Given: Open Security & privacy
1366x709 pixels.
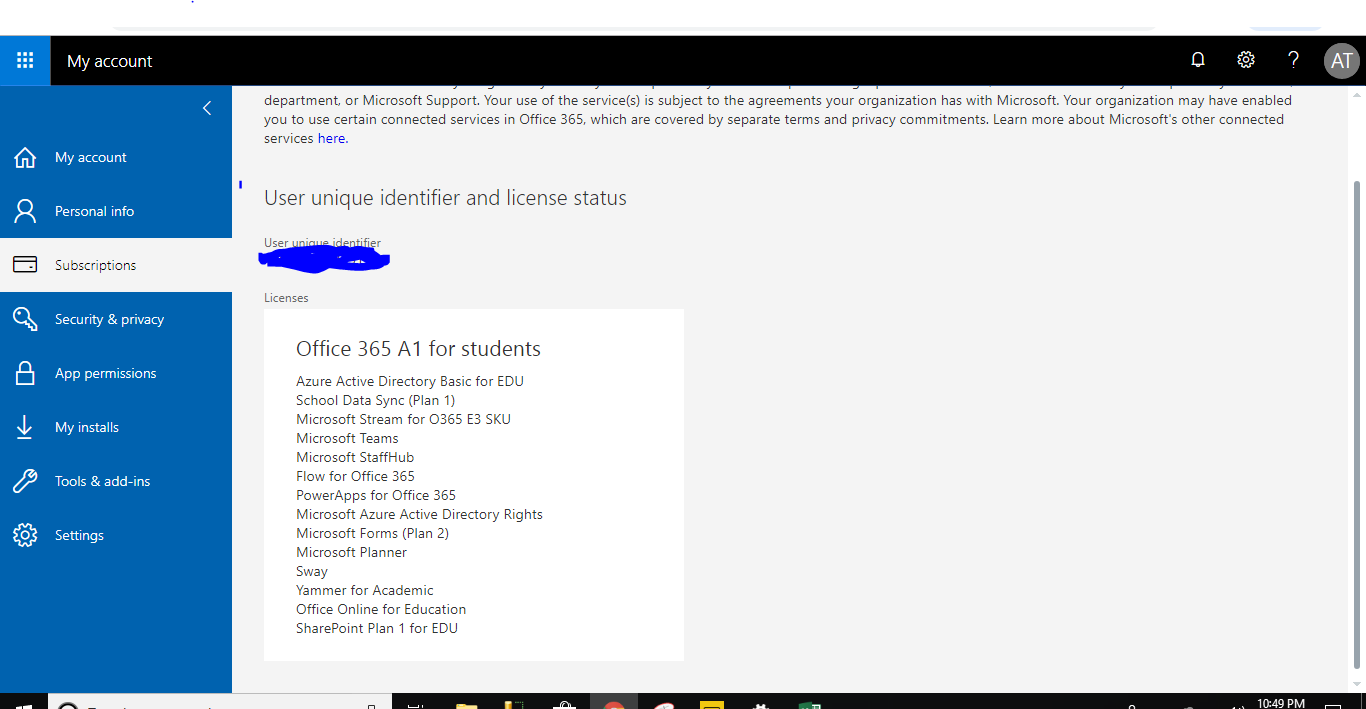Looking at the screenshot, I should tap(116, 319).
